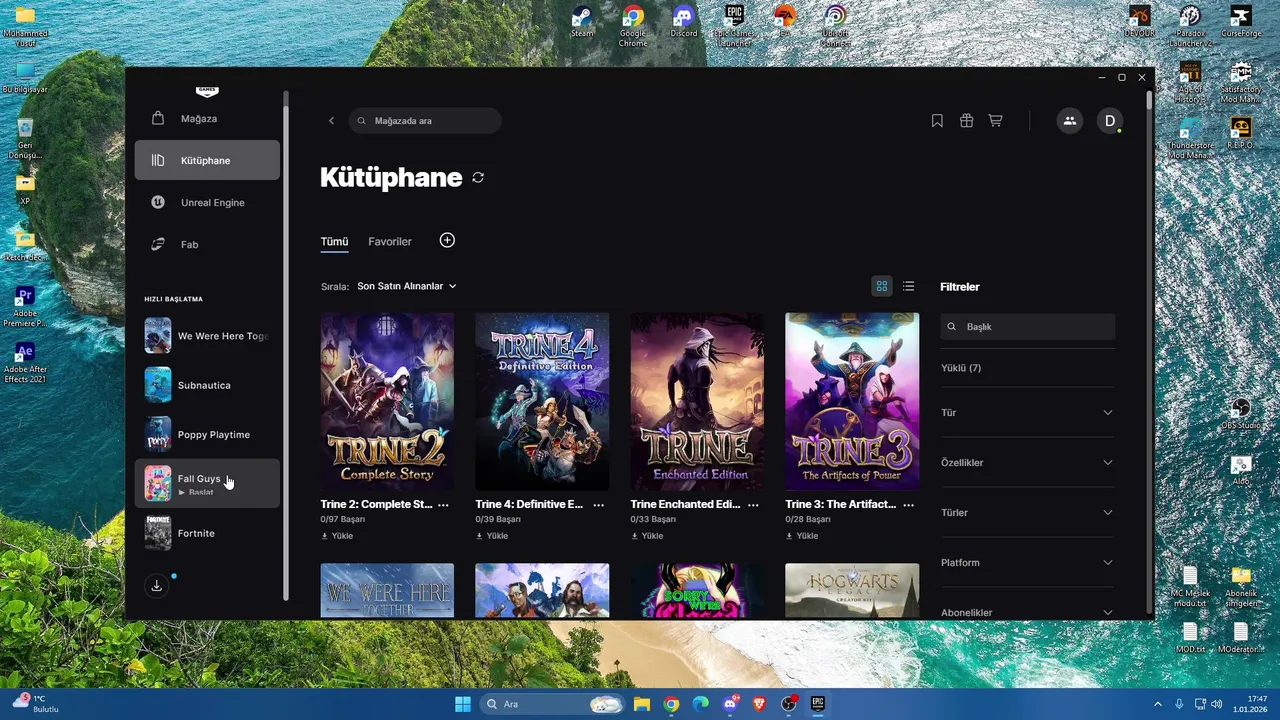This screenshot has height=720, width=1280.
Task: Open Trine 4: Definitive Edition cover
Action: [542, 401]
